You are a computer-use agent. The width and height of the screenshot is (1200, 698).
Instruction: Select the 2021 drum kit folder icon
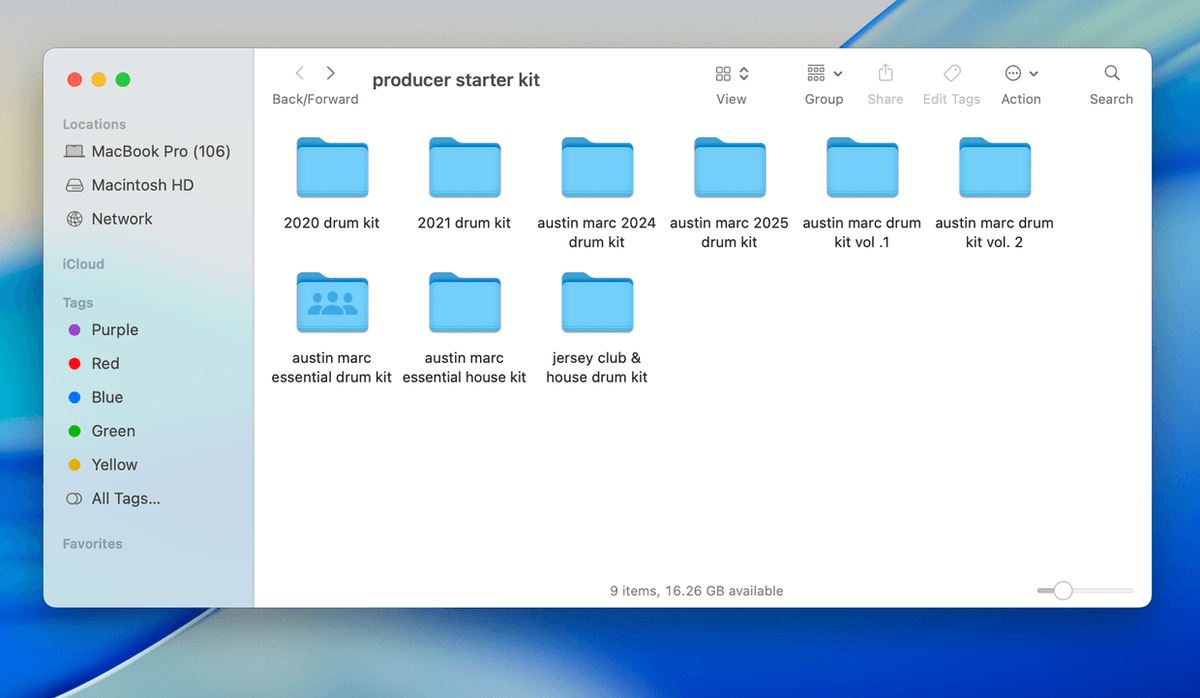(x=464, y=168)
